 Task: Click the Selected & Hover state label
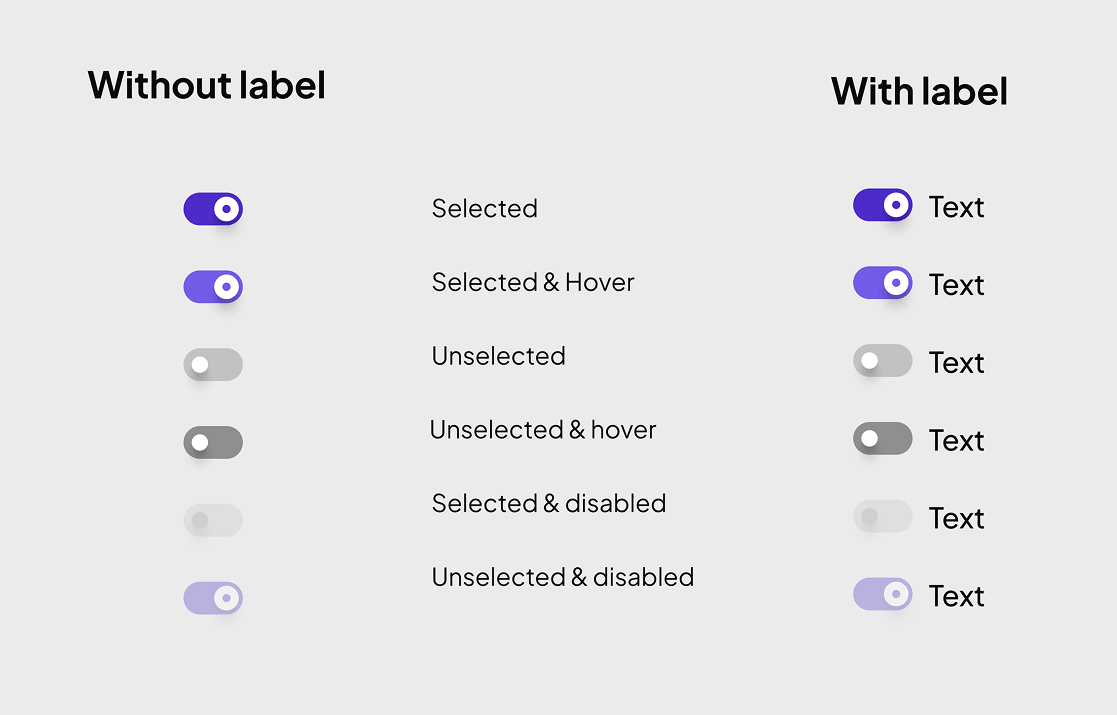point(532,283)
